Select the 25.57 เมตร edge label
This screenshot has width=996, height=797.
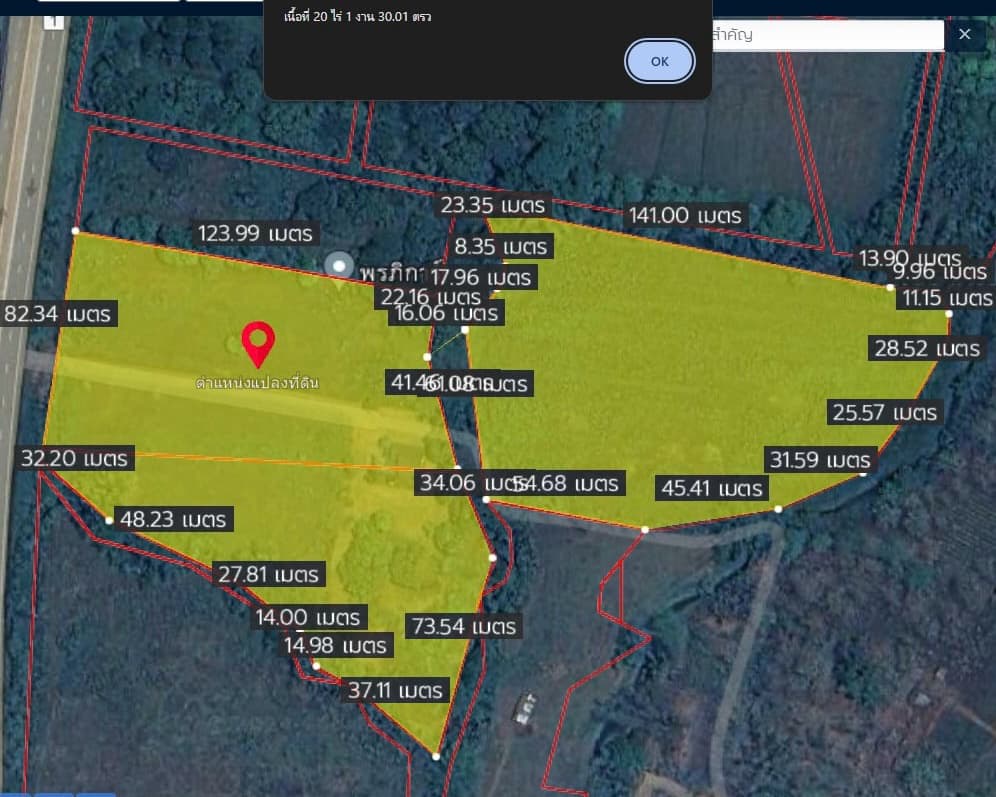pos(884,412)
